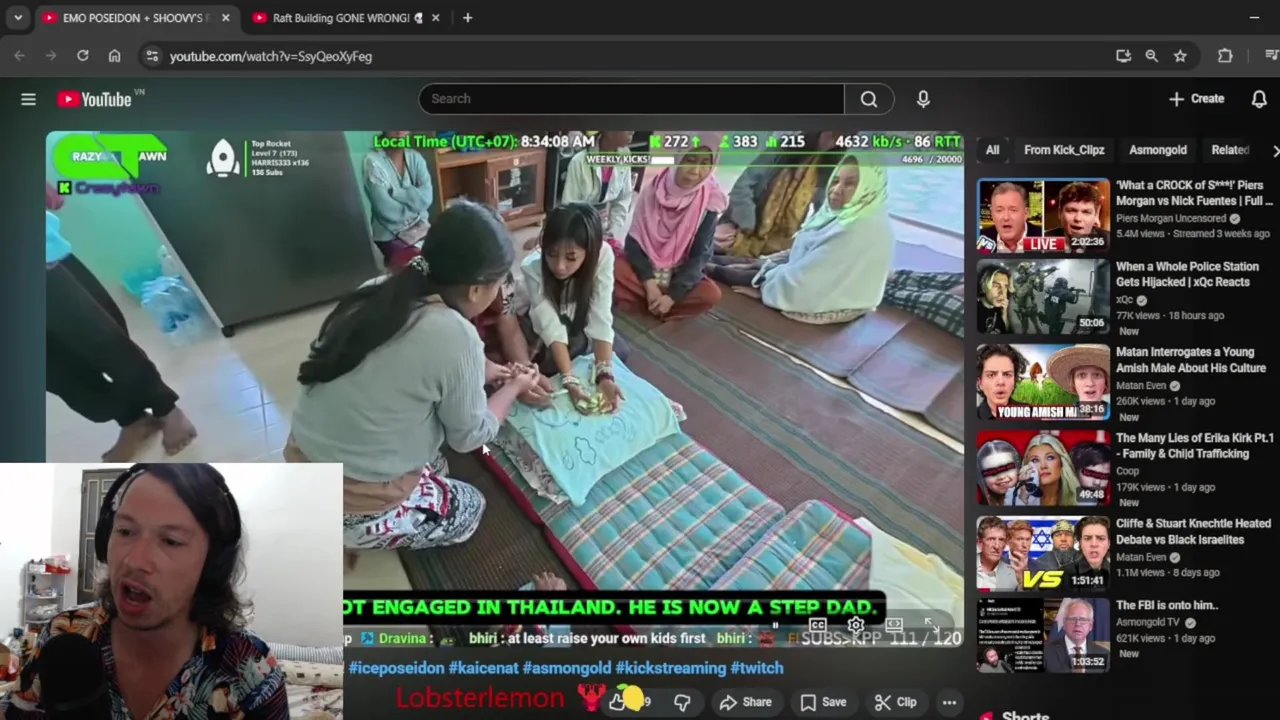Image resolution: width=1280 pixels, height=720 pixels.
Task: Select the All filter chip
Action: coord(992,150)
